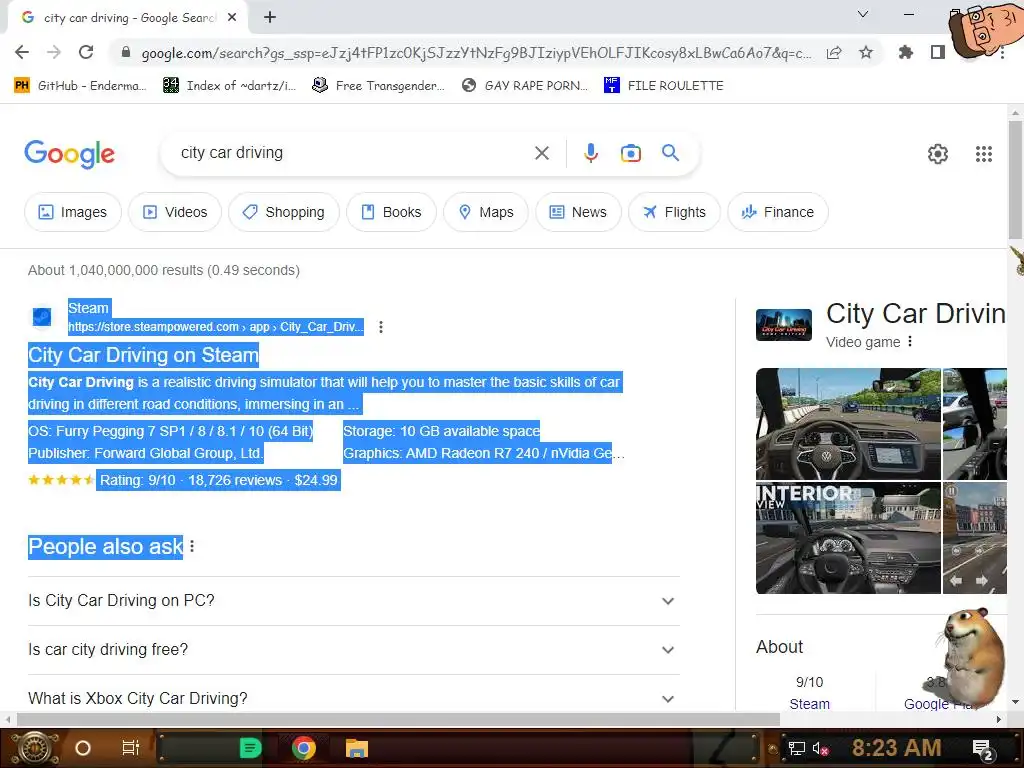Filter results by Videos

click(x=175, y=212)
